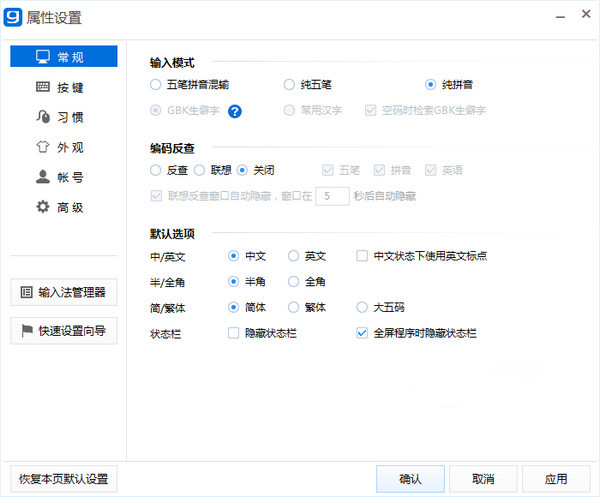Screen dimensions: 600x497
Task: Open the 输入法管理器 button
Action: [x=64, y=292]
